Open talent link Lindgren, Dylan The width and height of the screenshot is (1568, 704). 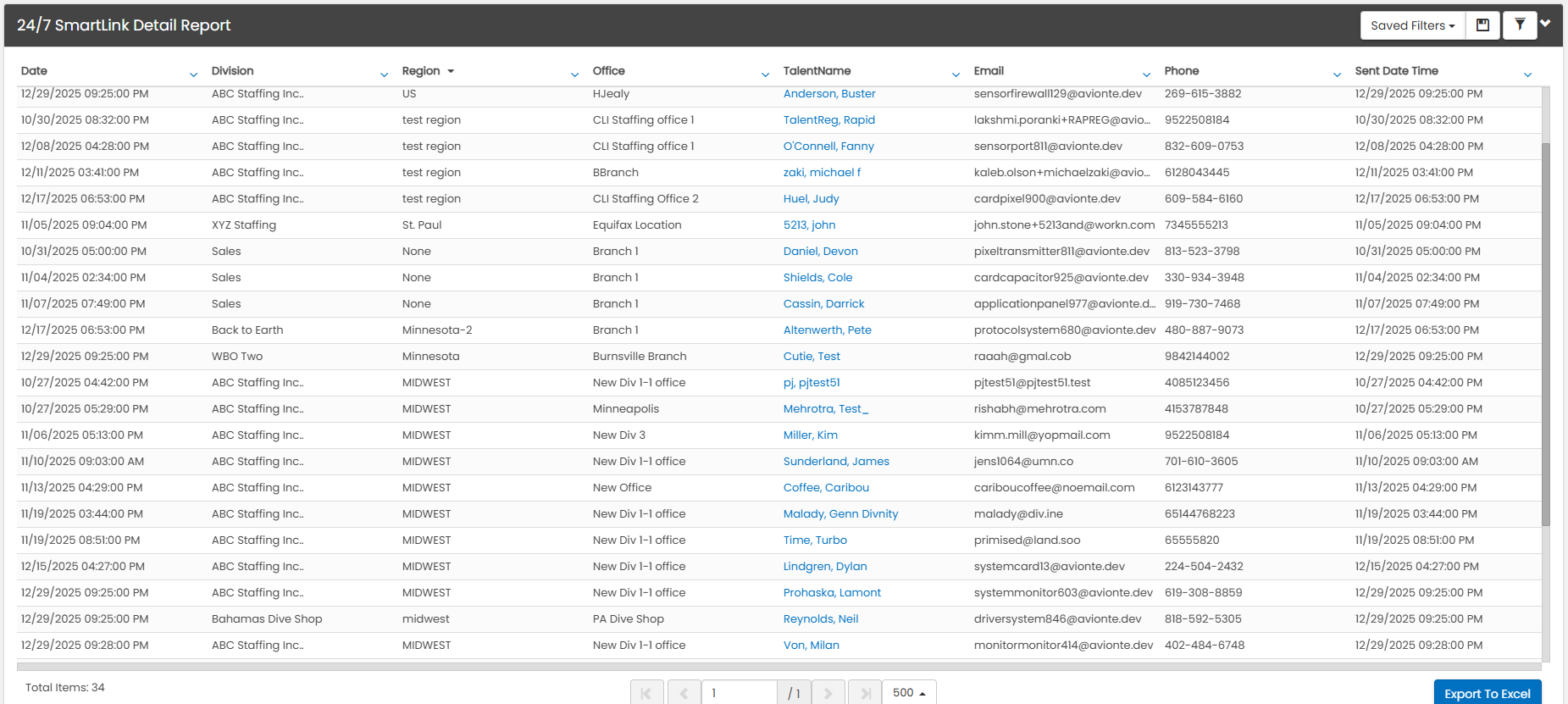pos(825,567)
